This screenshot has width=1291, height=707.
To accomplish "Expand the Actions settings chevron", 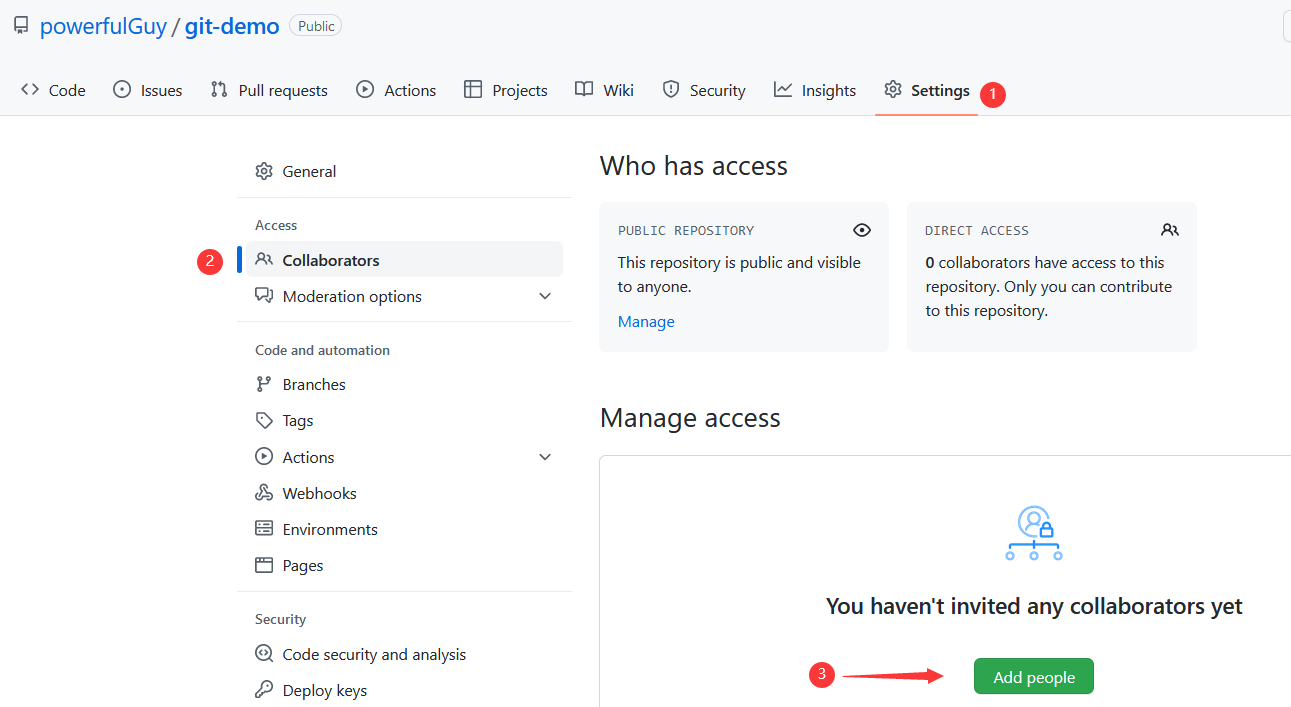I will point(545,457).
